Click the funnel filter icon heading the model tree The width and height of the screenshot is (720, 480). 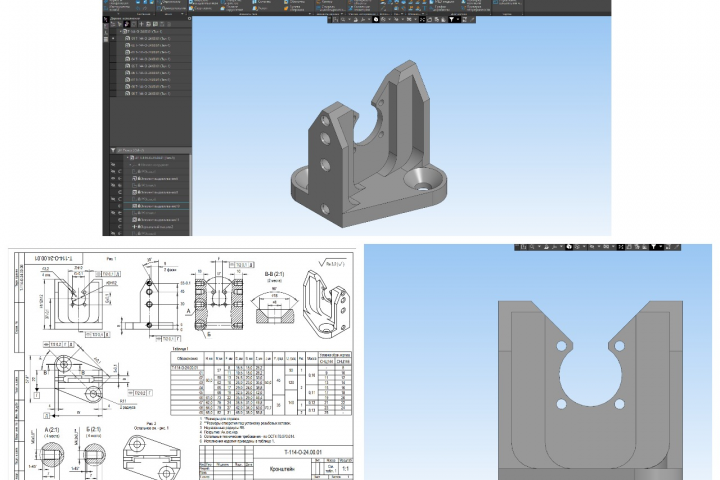pyautogui.click(x=113, y=150)
